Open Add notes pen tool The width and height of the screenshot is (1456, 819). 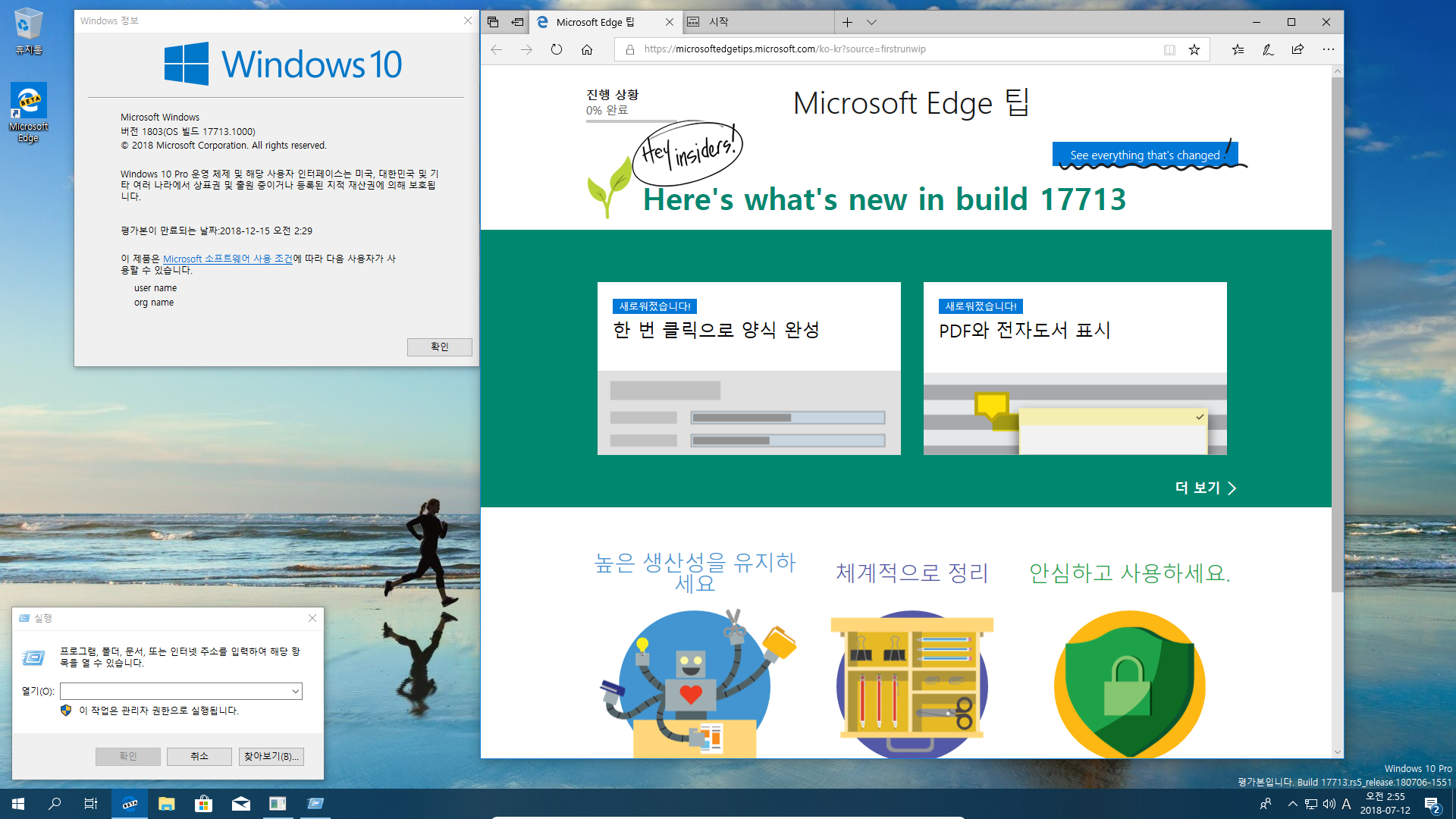pos(1267,49)
